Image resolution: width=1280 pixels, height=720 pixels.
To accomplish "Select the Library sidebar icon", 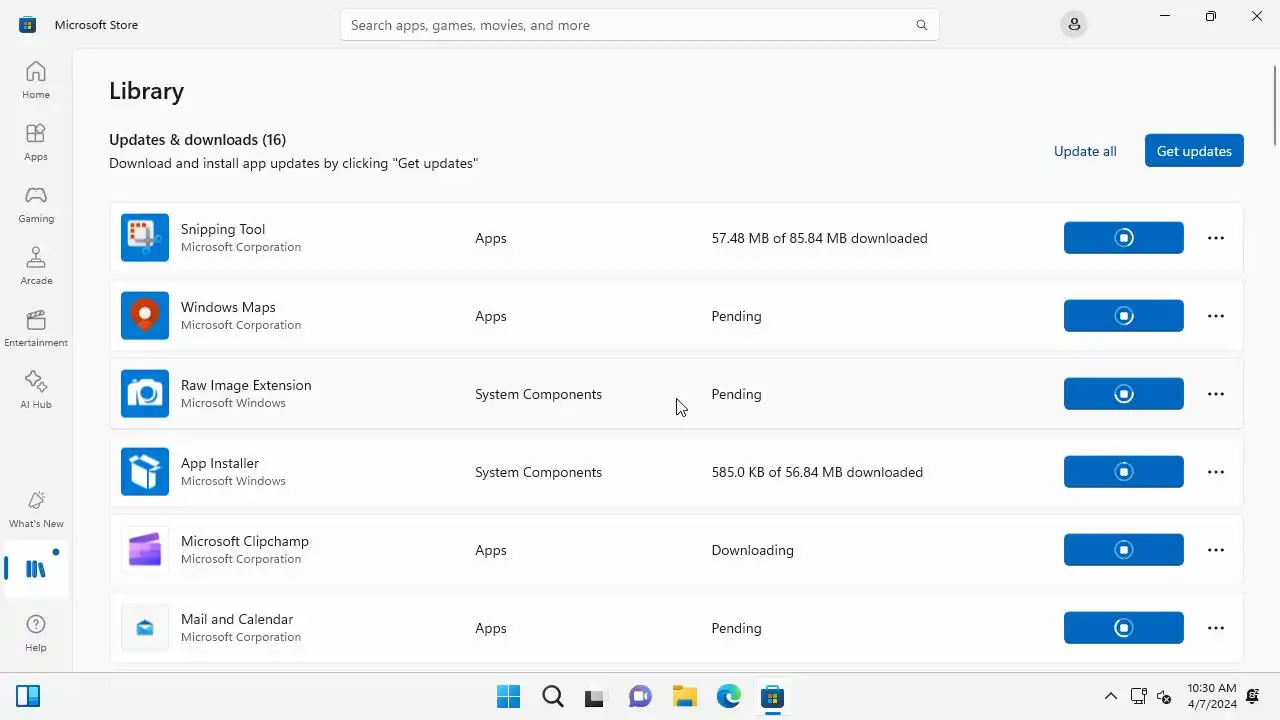I will tap(36, 569).
